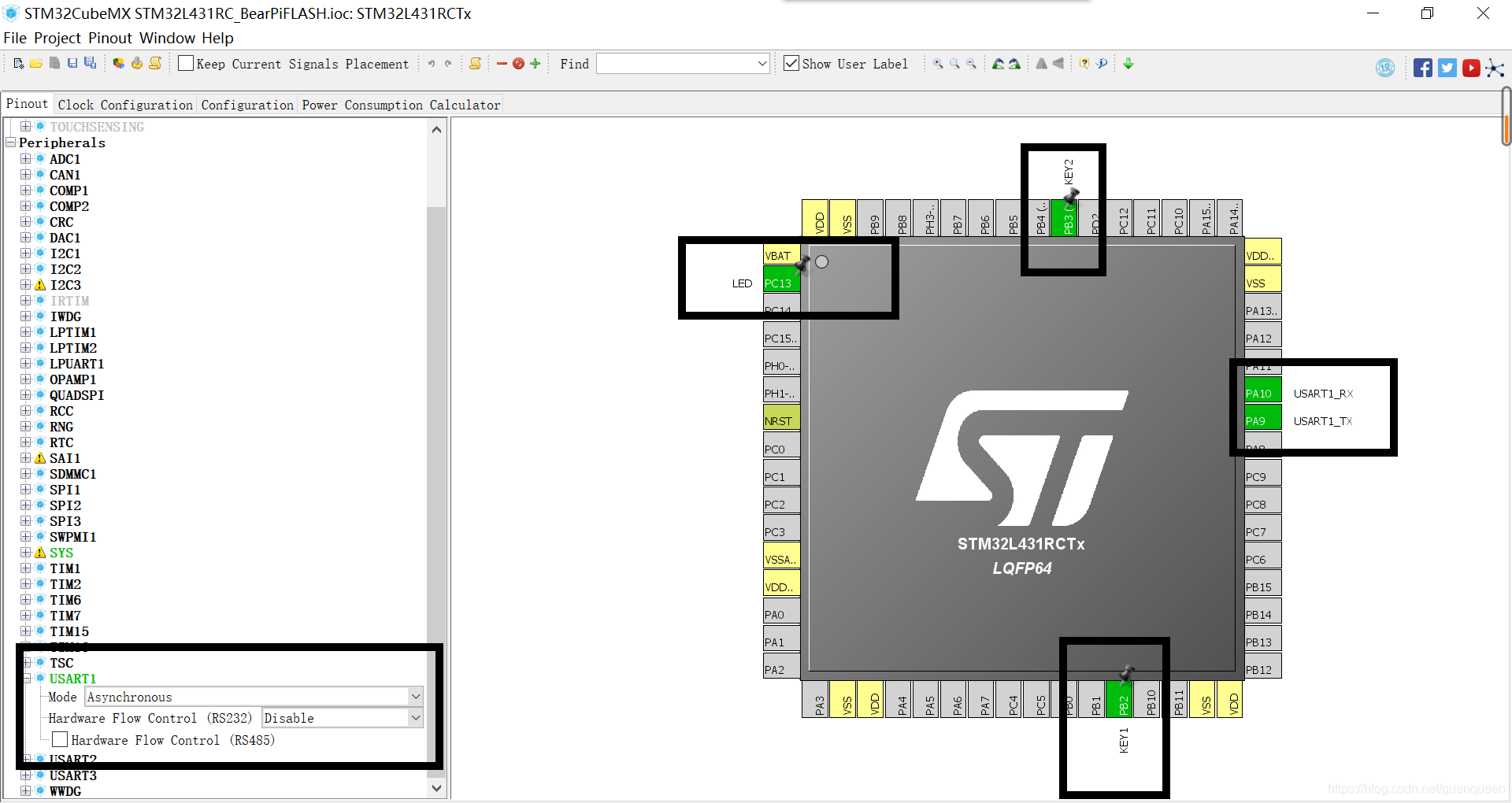Expand the SYS peripheral node

tap(26, 553)
